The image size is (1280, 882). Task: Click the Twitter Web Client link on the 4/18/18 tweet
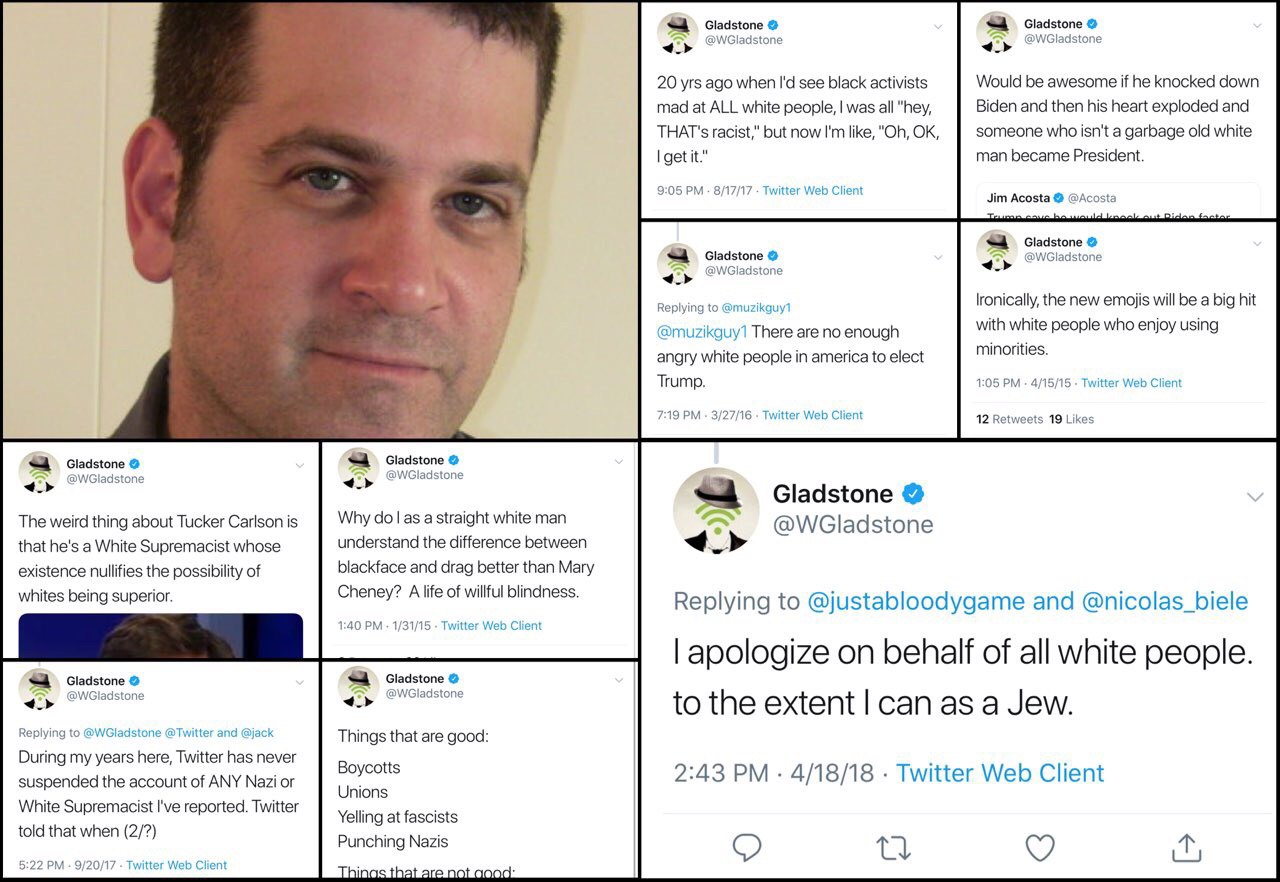click(x=1000, y=773)
